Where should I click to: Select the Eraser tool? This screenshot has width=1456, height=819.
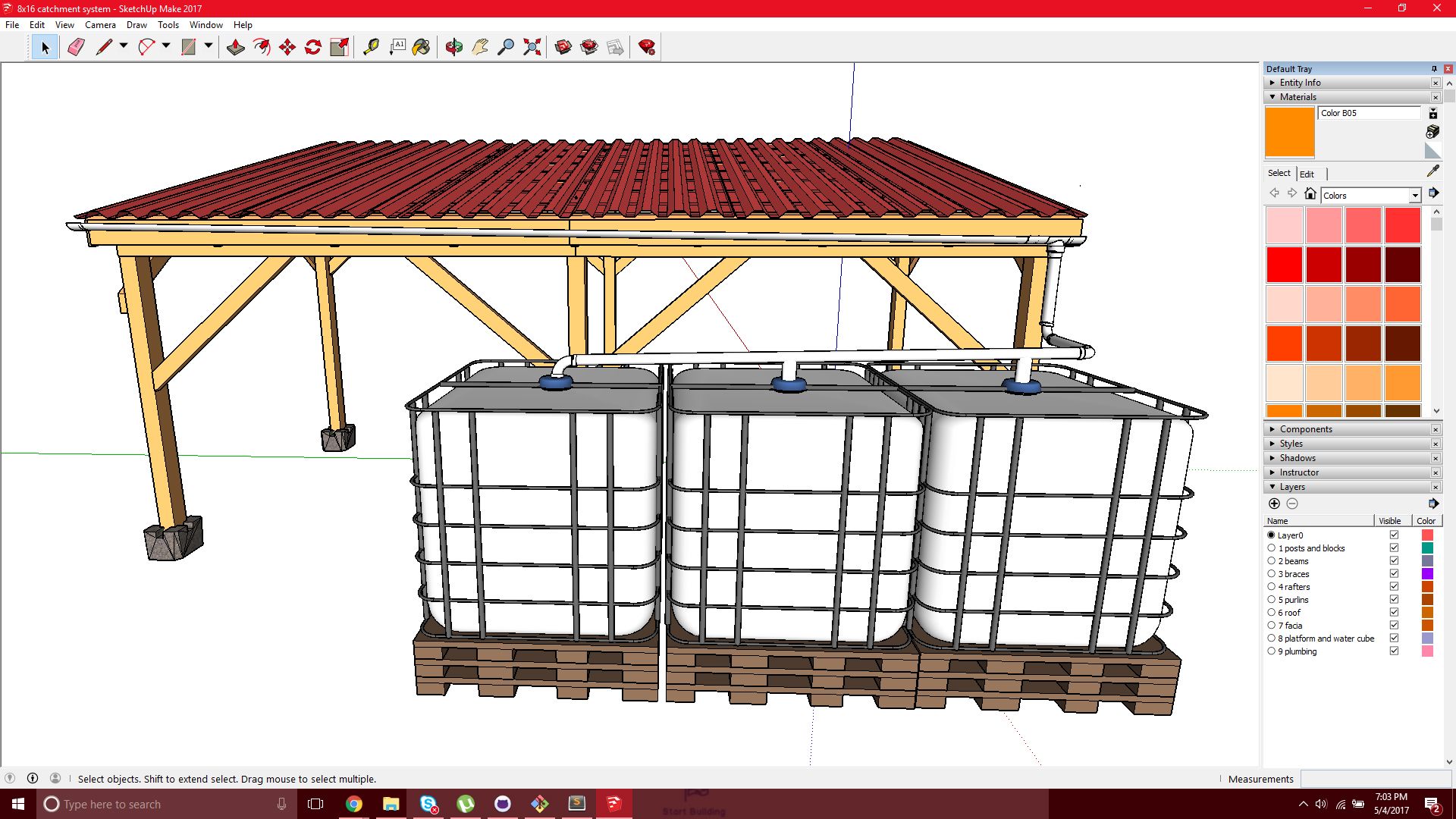coord(74,47)
